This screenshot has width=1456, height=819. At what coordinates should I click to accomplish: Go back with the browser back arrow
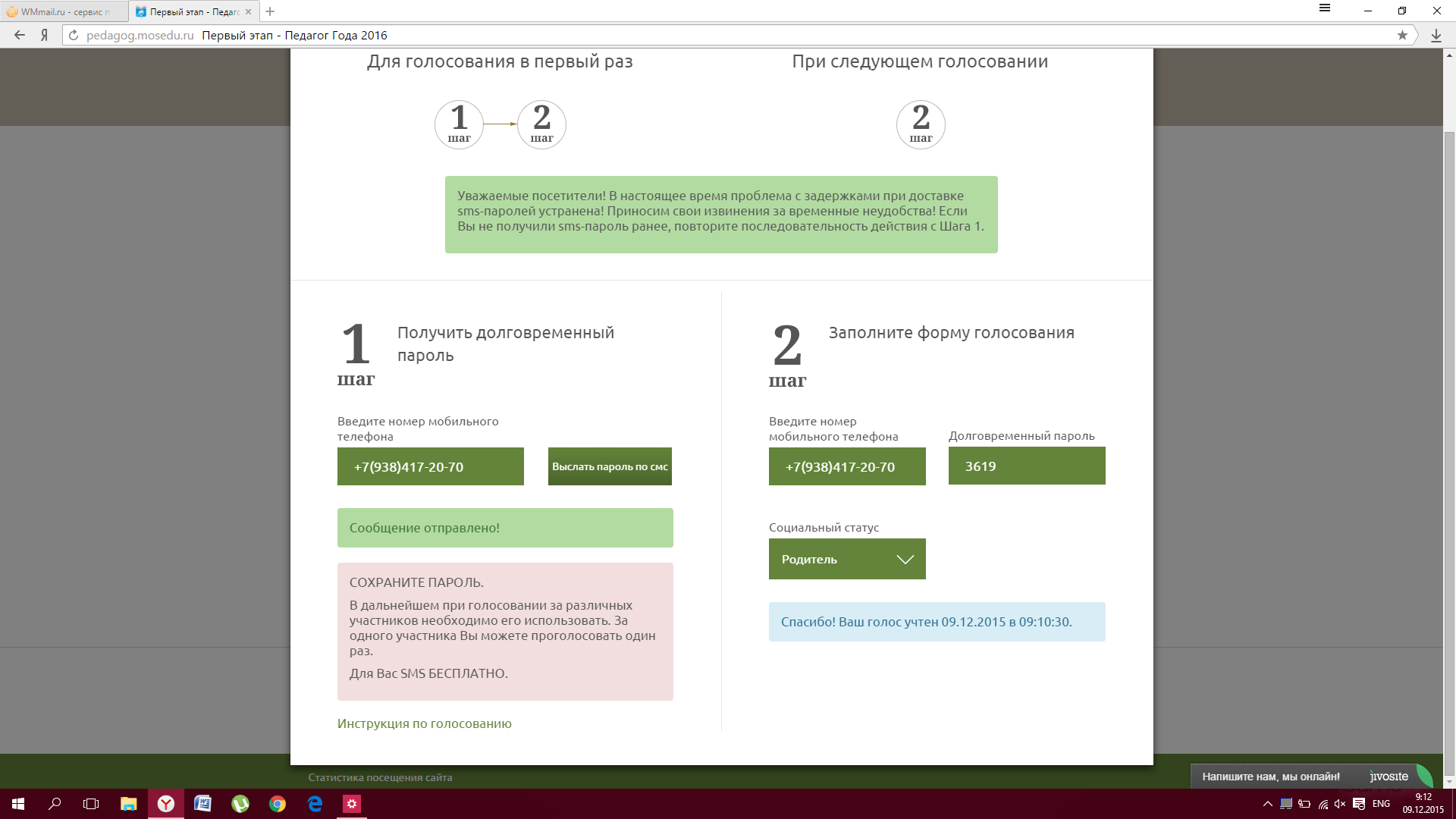(x=20, y=35)
